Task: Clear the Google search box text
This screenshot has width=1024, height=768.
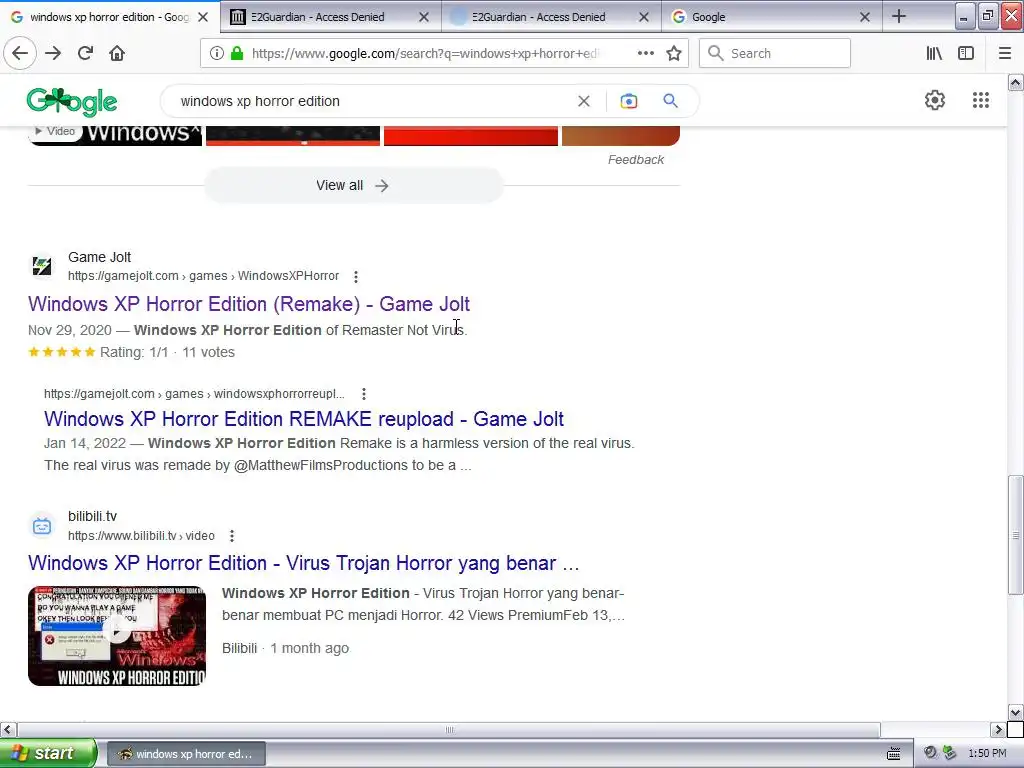Action: (584, 101)
